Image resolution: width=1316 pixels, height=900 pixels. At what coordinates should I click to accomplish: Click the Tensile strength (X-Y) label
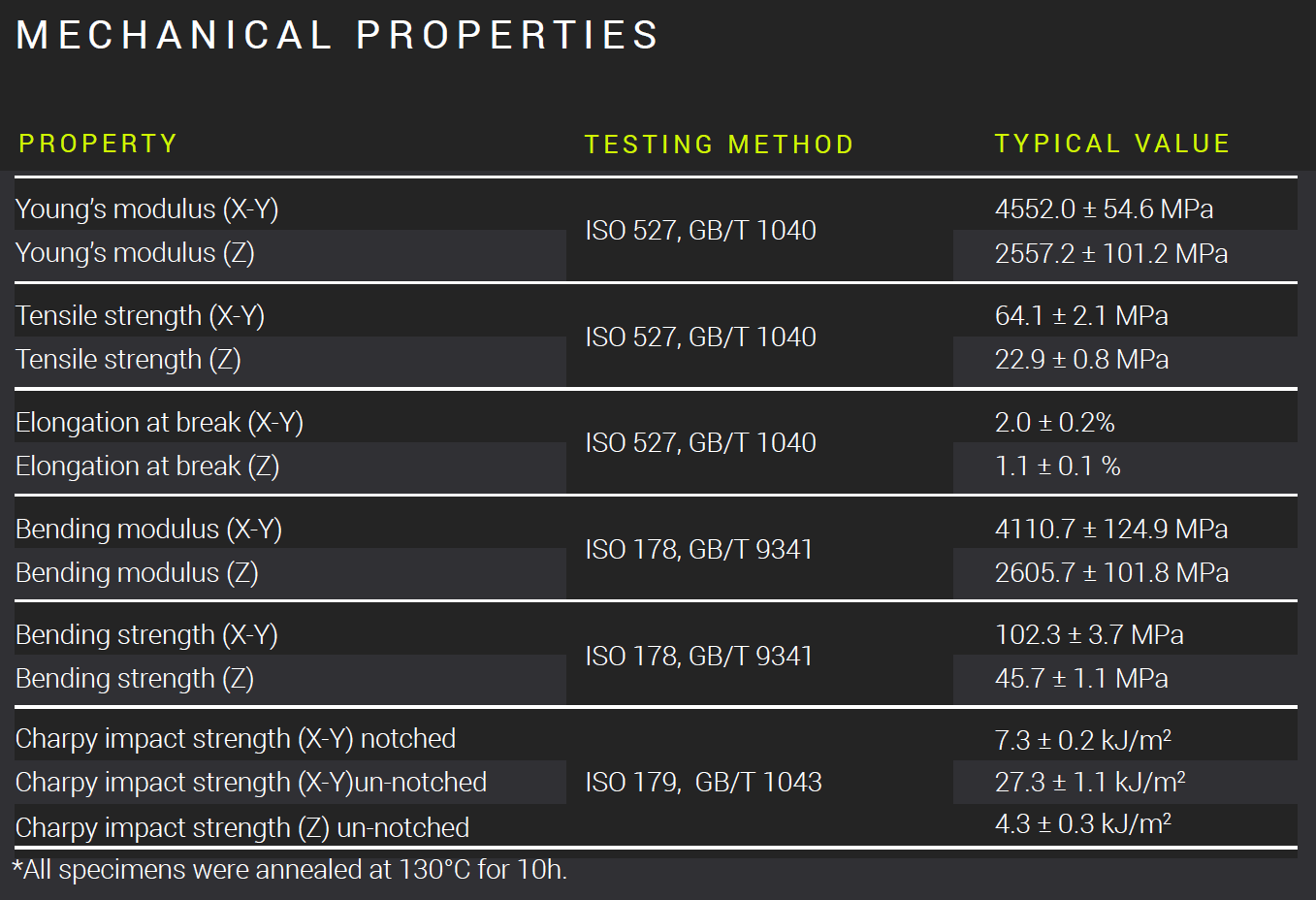141,316
